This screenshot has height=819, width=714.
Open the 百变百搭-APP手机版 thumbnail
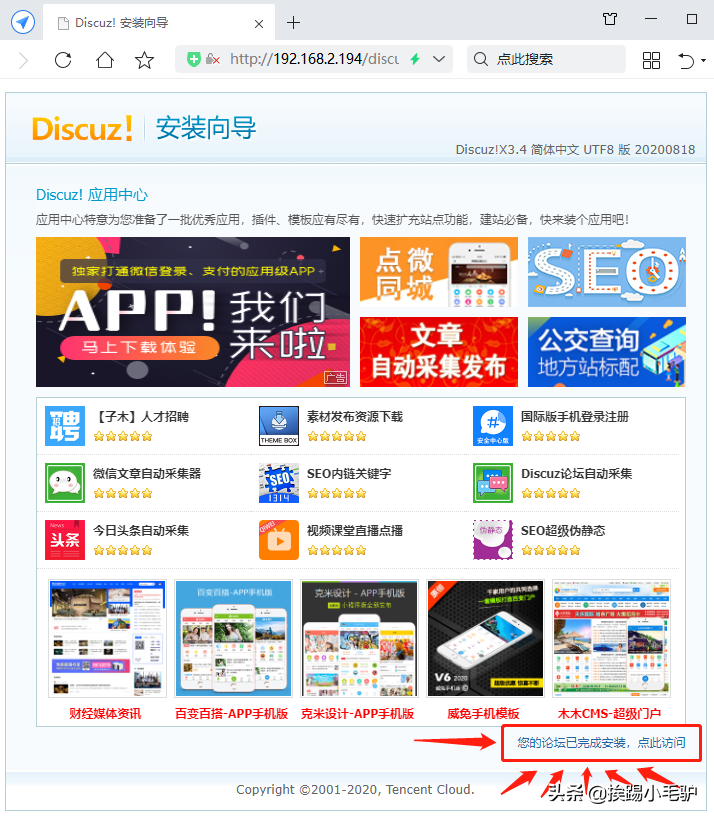pos(233,638)
